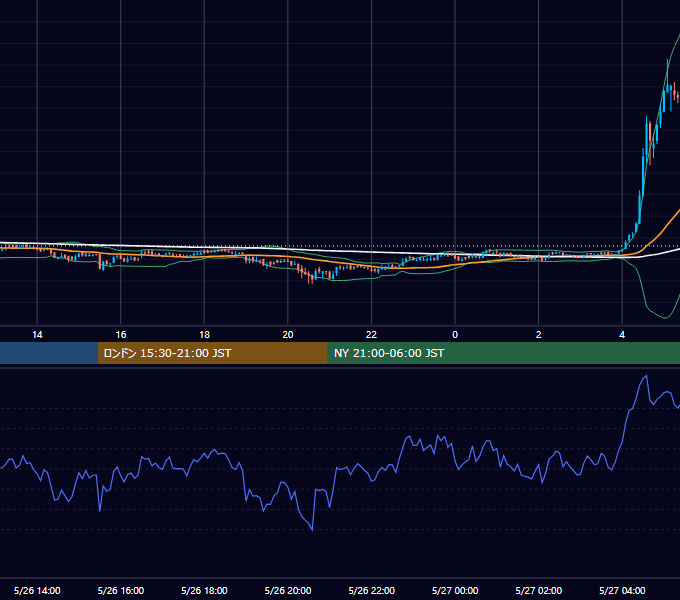Click the 4 hour label on the price chart axis

coord(622,335)
